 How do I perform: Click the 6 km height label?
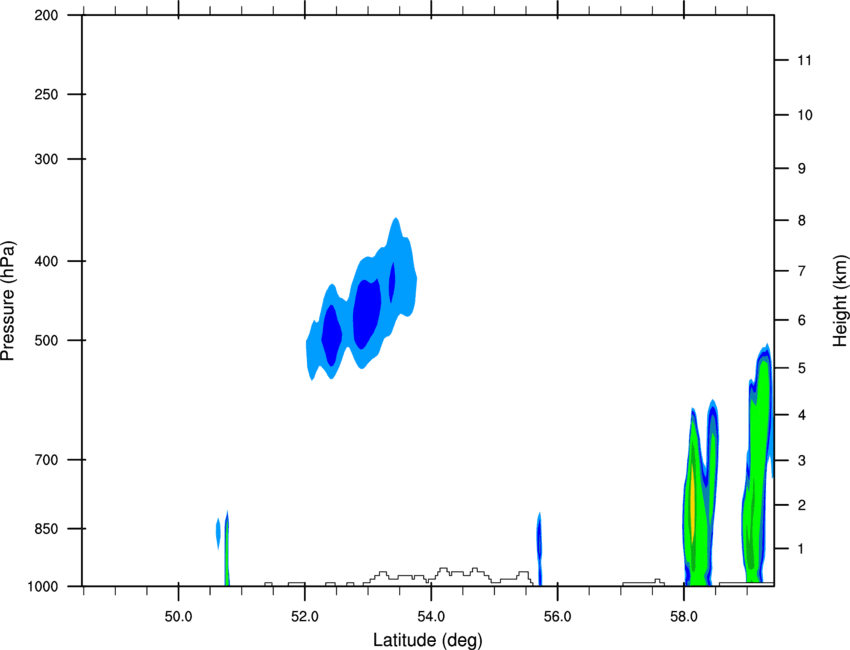point(802,320)
